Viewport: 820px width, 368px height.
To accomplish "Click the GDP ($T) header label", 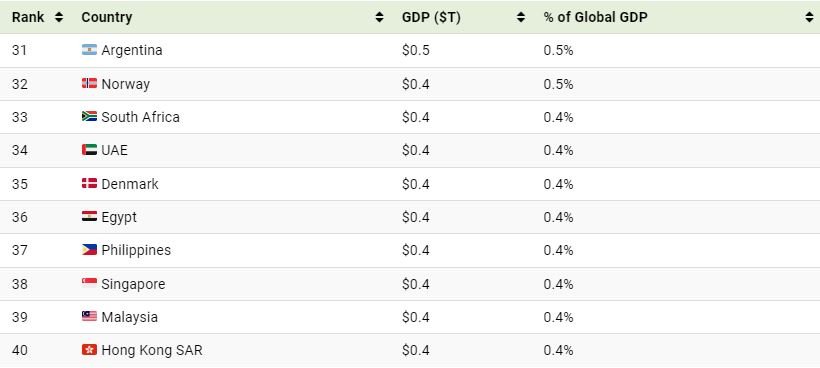I will (x=431, y=17).
